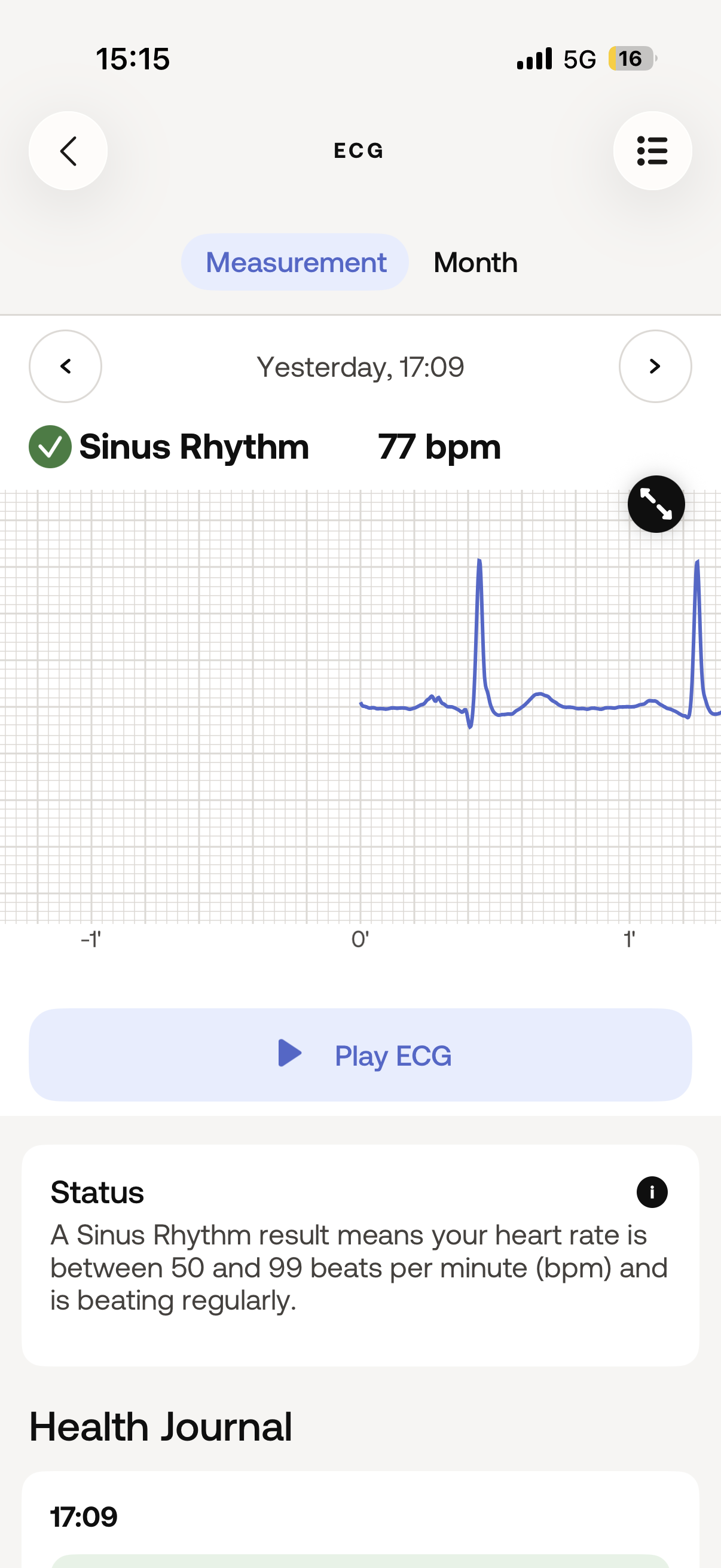Switch to the Month tab
721x1568 pixels.
point(475,263)
